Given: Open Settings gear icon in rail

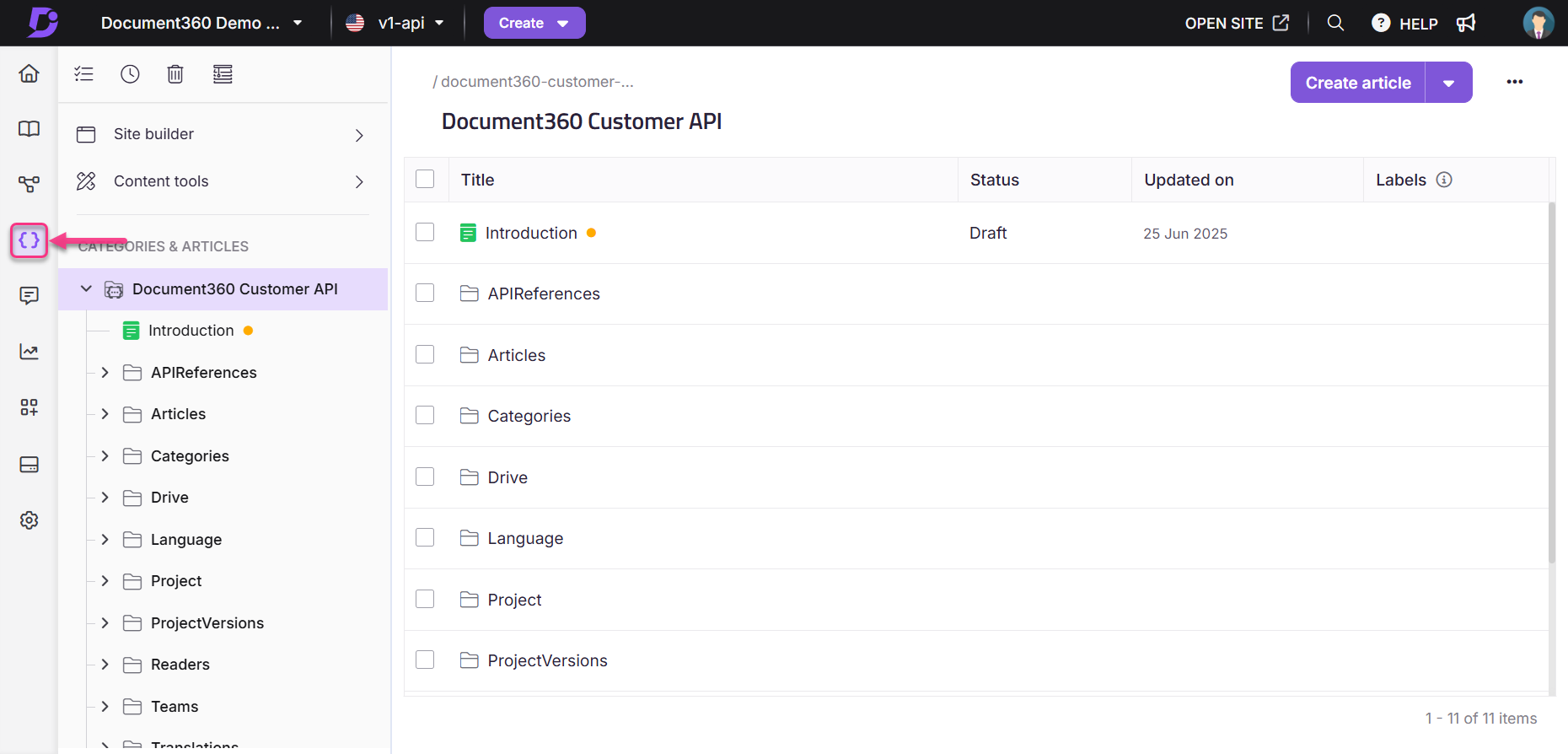Looking at the screenshot, I should coord(29,520).
